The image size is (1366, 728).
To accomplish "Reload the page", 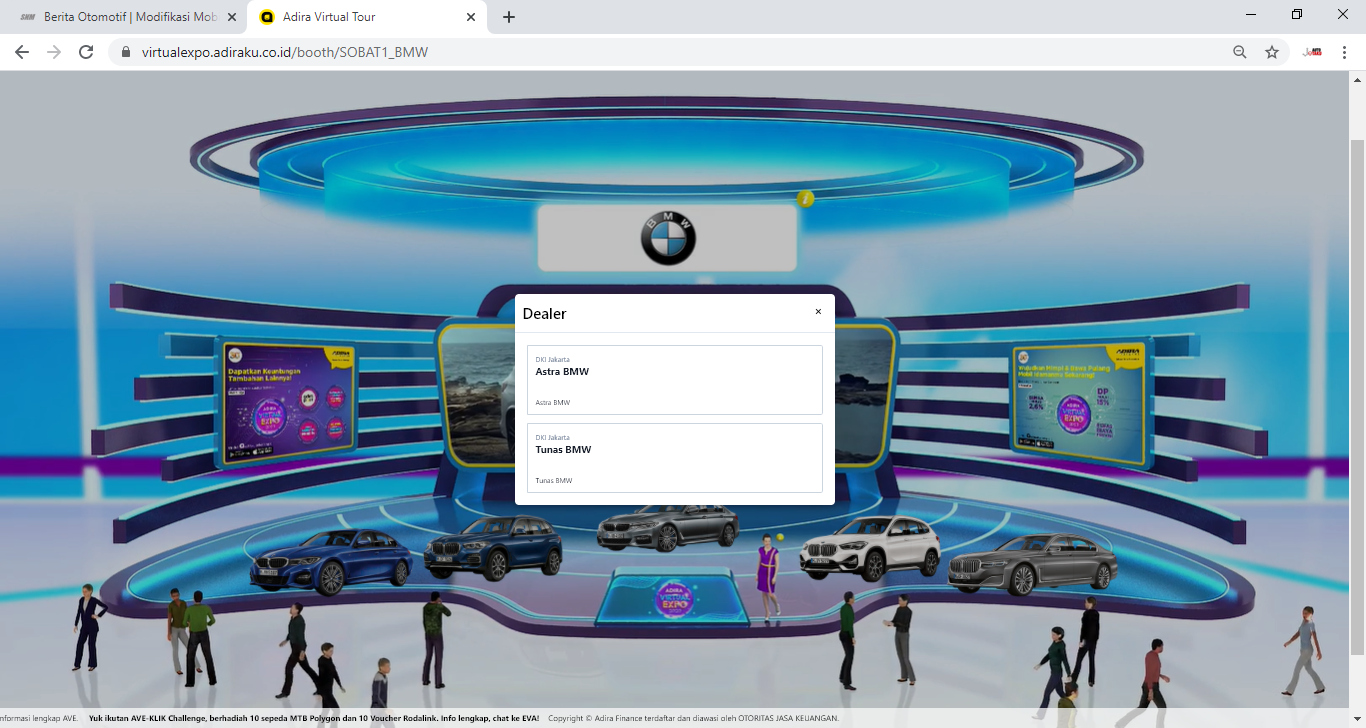I will click(x=86, y=52).
